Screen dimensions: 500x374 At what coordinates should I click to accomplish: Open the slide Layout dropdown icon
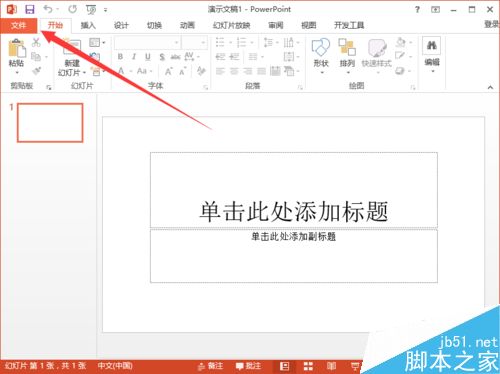(97, 42)
